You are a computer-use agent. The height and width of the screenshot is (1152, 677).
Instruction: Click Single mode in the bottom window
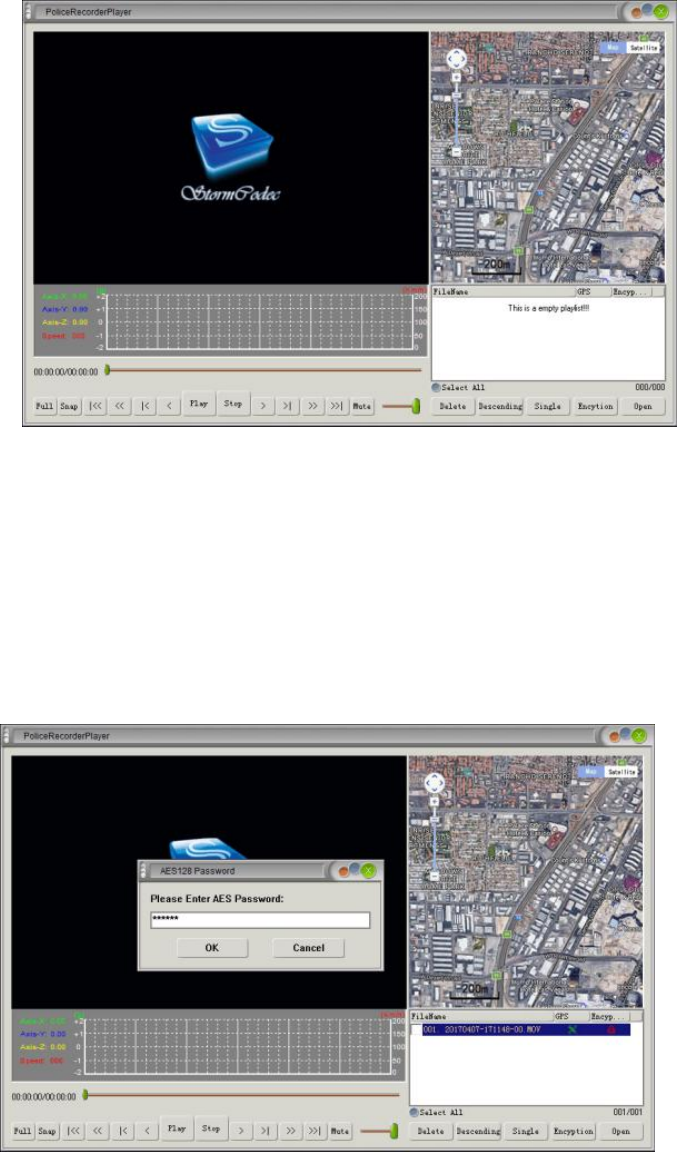pyautogui.click(x=526, y=1131)
